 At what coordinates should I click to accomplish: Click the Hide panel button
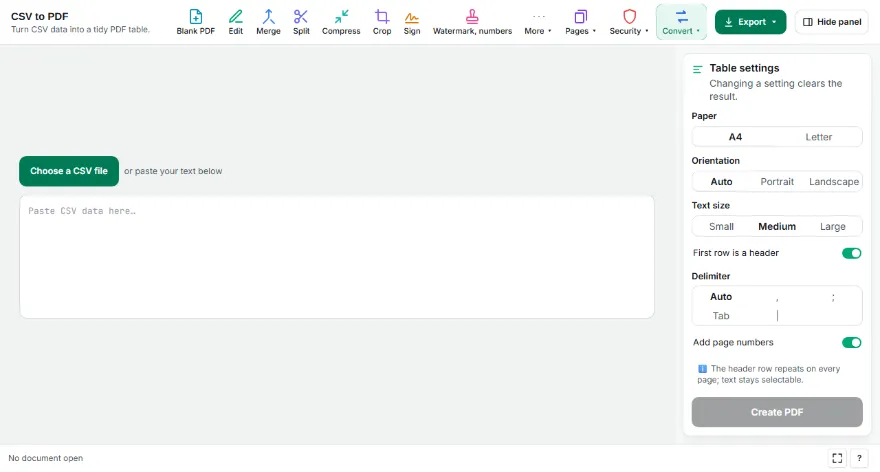[832, 22]
